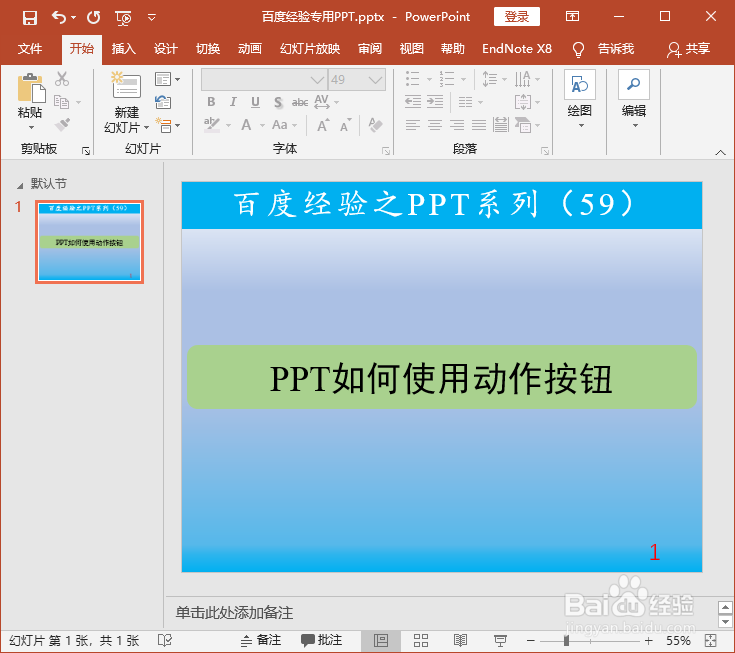Open the 文件 menu
The height and width of the screenshot is (653, 735).
coord(30,48)
